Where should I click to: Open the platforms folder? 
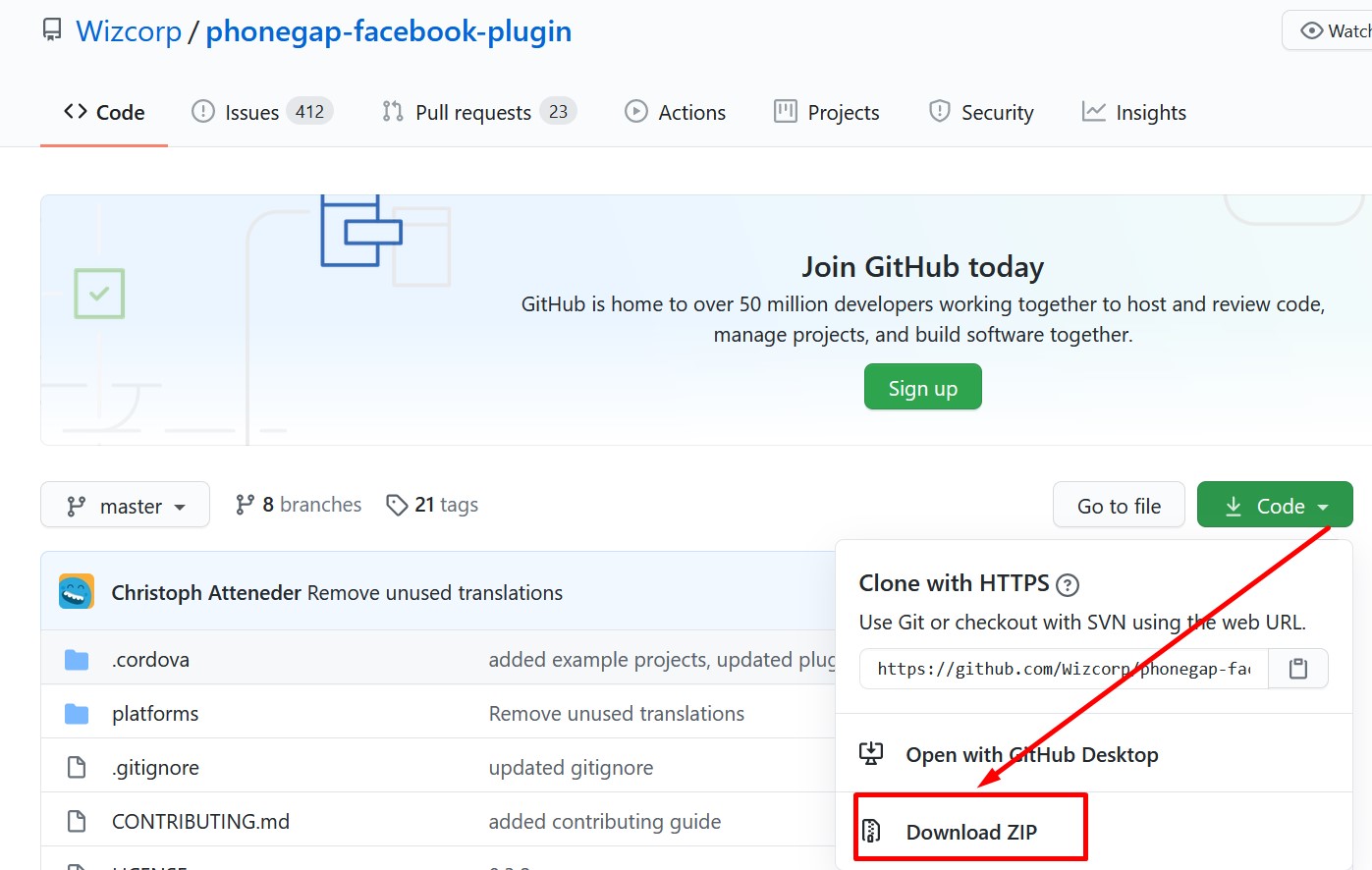click(x=155, y=714)
